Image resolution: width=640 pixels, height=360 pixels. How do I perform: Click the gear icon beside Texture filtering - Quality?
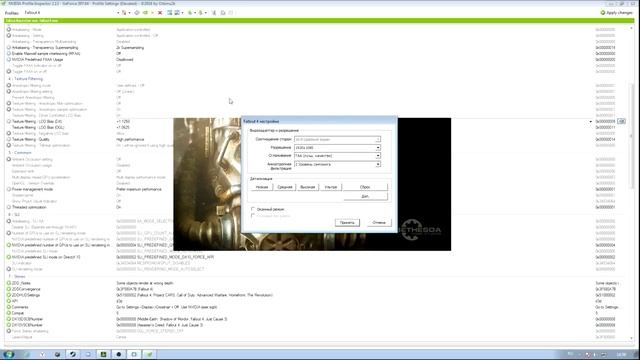(9, 139)
